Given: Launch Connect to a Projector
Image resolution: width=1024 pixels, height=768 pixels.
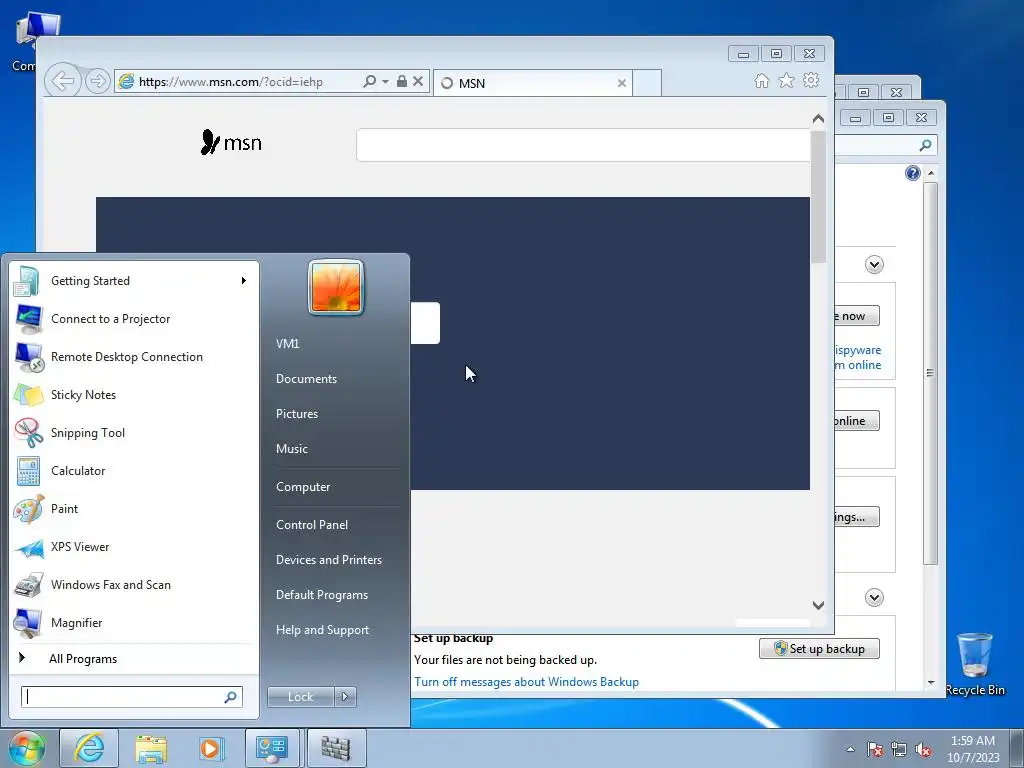Looking at the screenshot, I should [134, 319].
